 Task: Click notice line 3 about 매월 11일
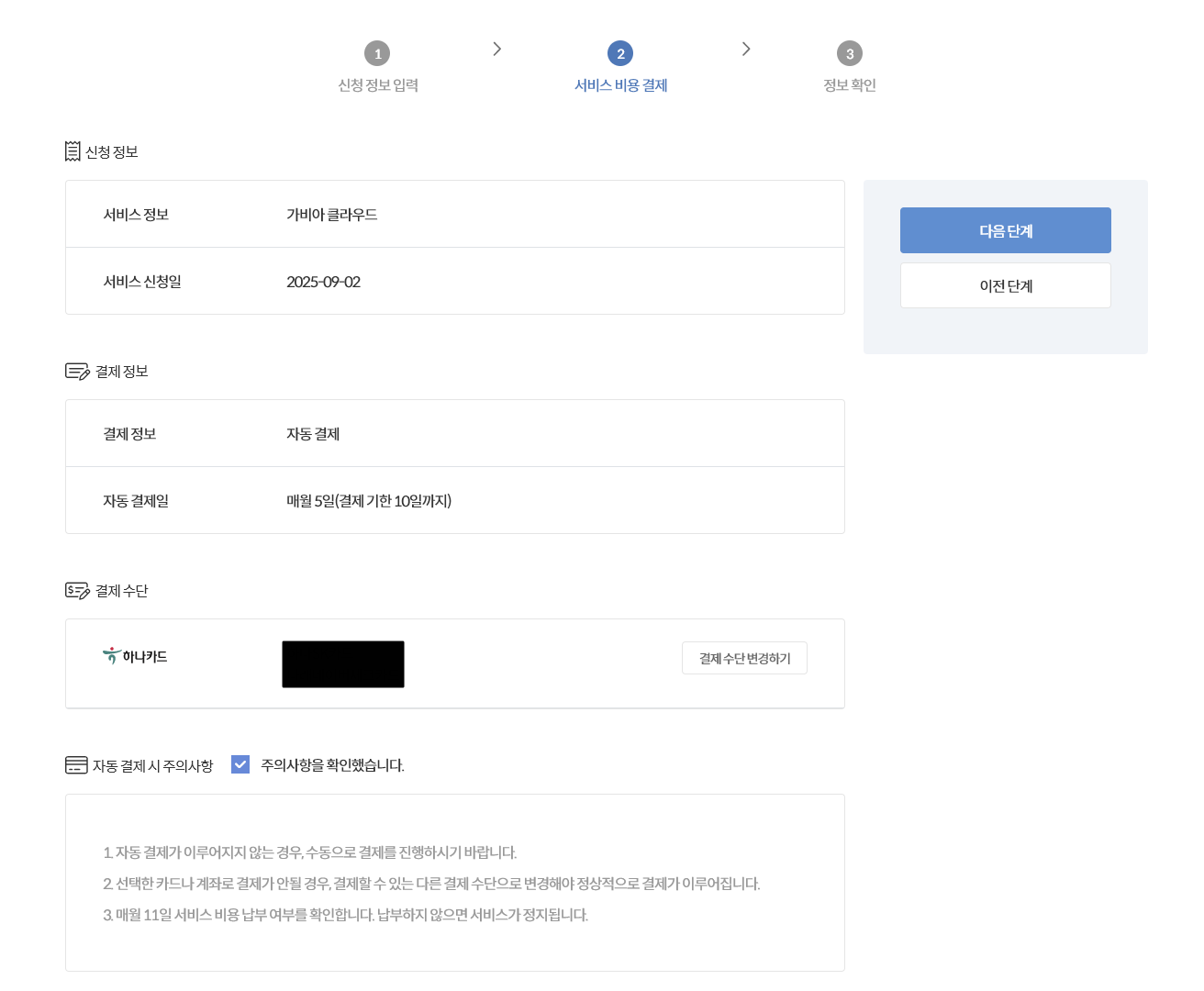345,915
